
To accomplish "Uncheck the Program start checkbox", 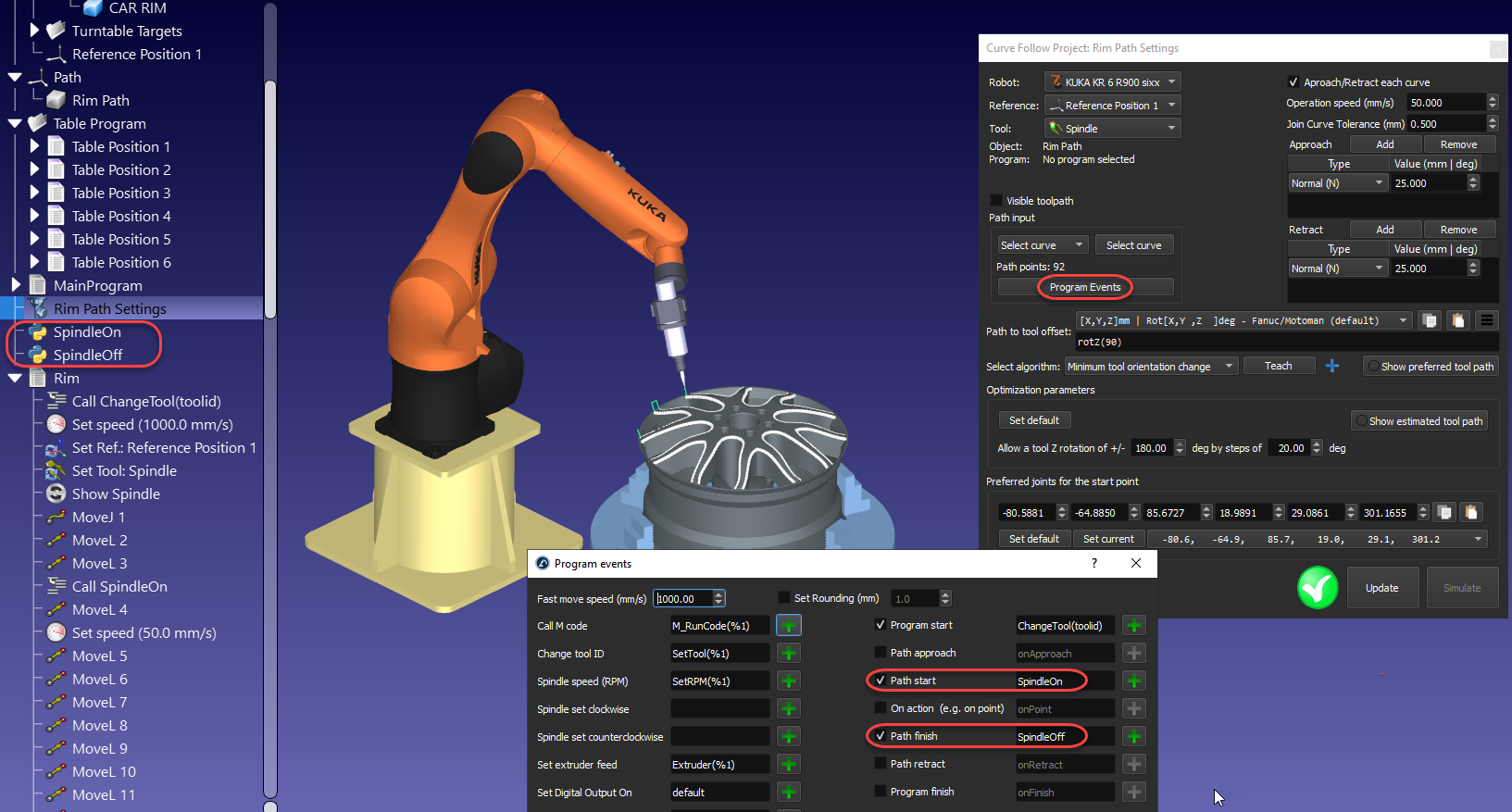I will pos(881,625).
